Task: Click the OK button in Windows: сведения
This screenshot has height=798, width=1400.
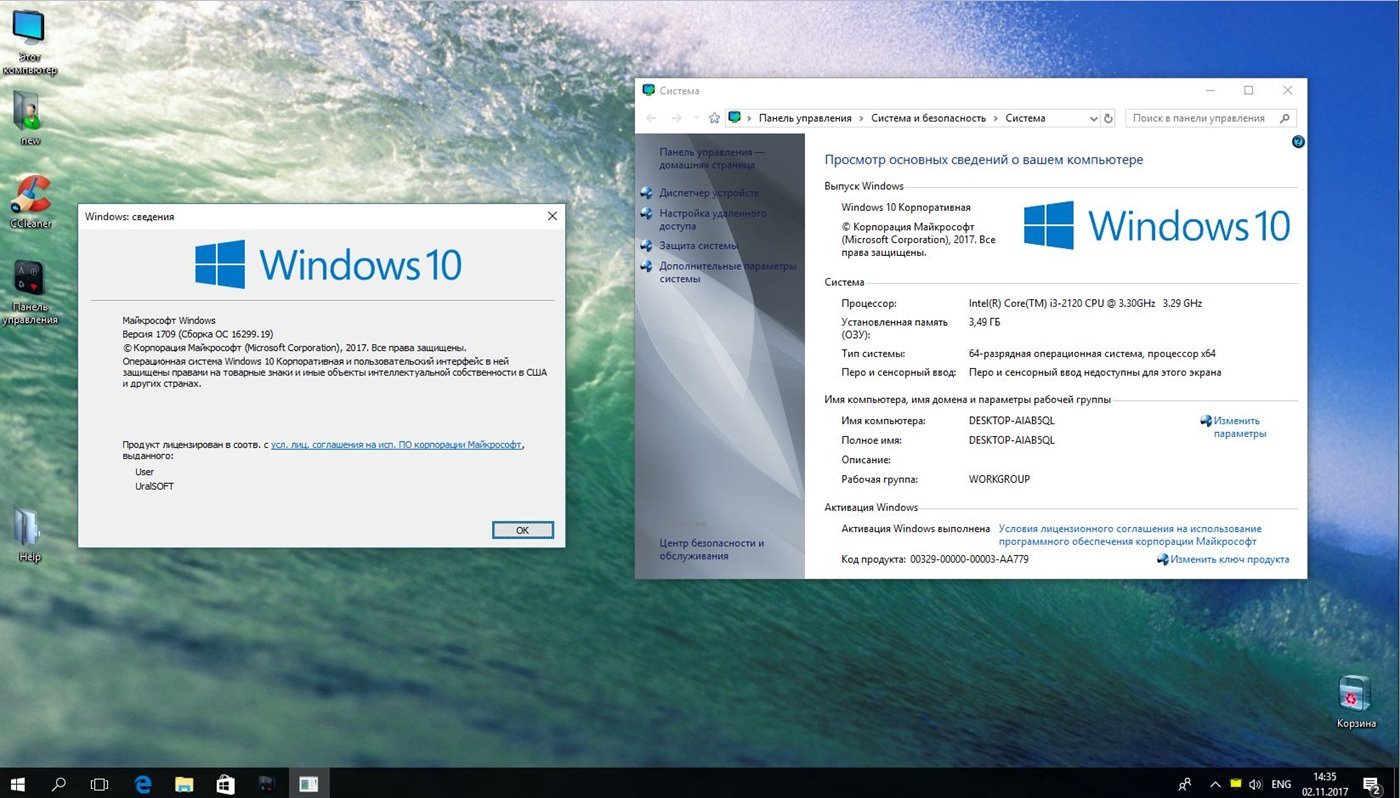Action: (x=522, y=530)
